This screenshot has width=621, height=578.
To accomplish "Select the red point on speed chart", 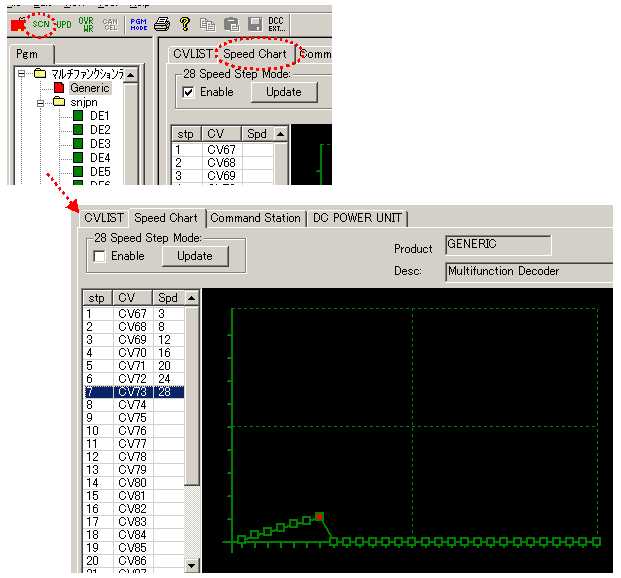I will click(319, 516).
